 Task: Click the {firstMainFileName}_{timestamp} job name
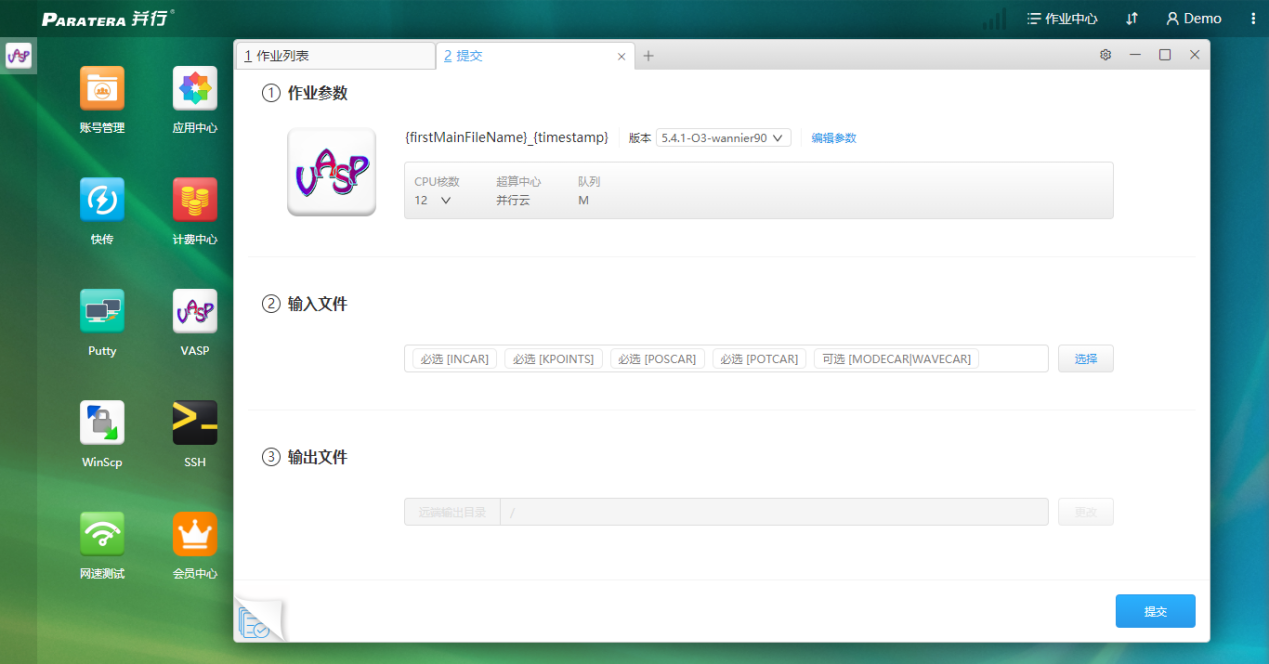506,138
